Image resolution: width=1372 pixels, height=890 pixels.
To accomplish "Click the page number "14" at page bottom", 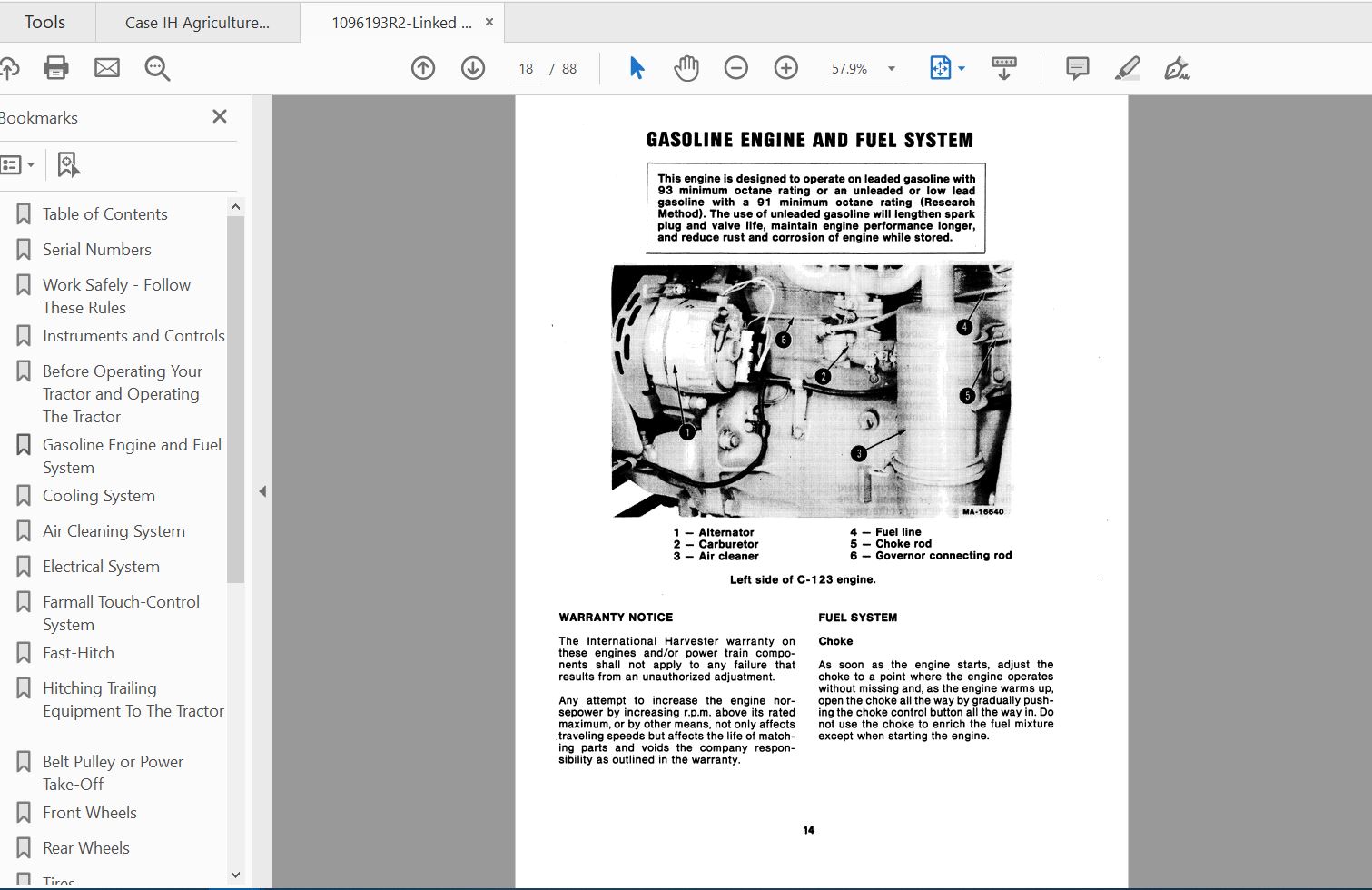I will point(809,830).
